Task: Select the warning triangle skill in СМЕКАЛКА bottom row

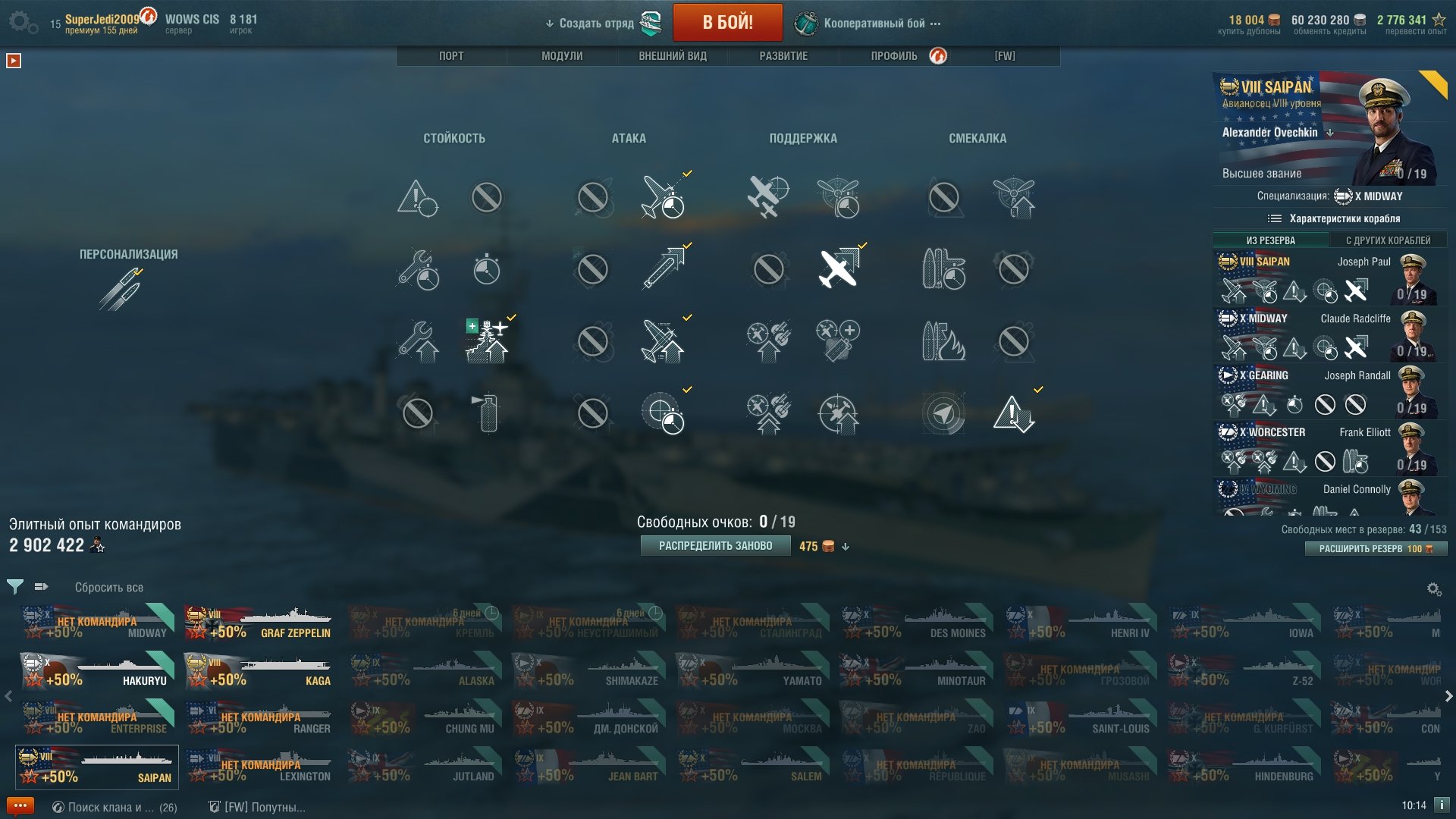Action: (1014, 413)
